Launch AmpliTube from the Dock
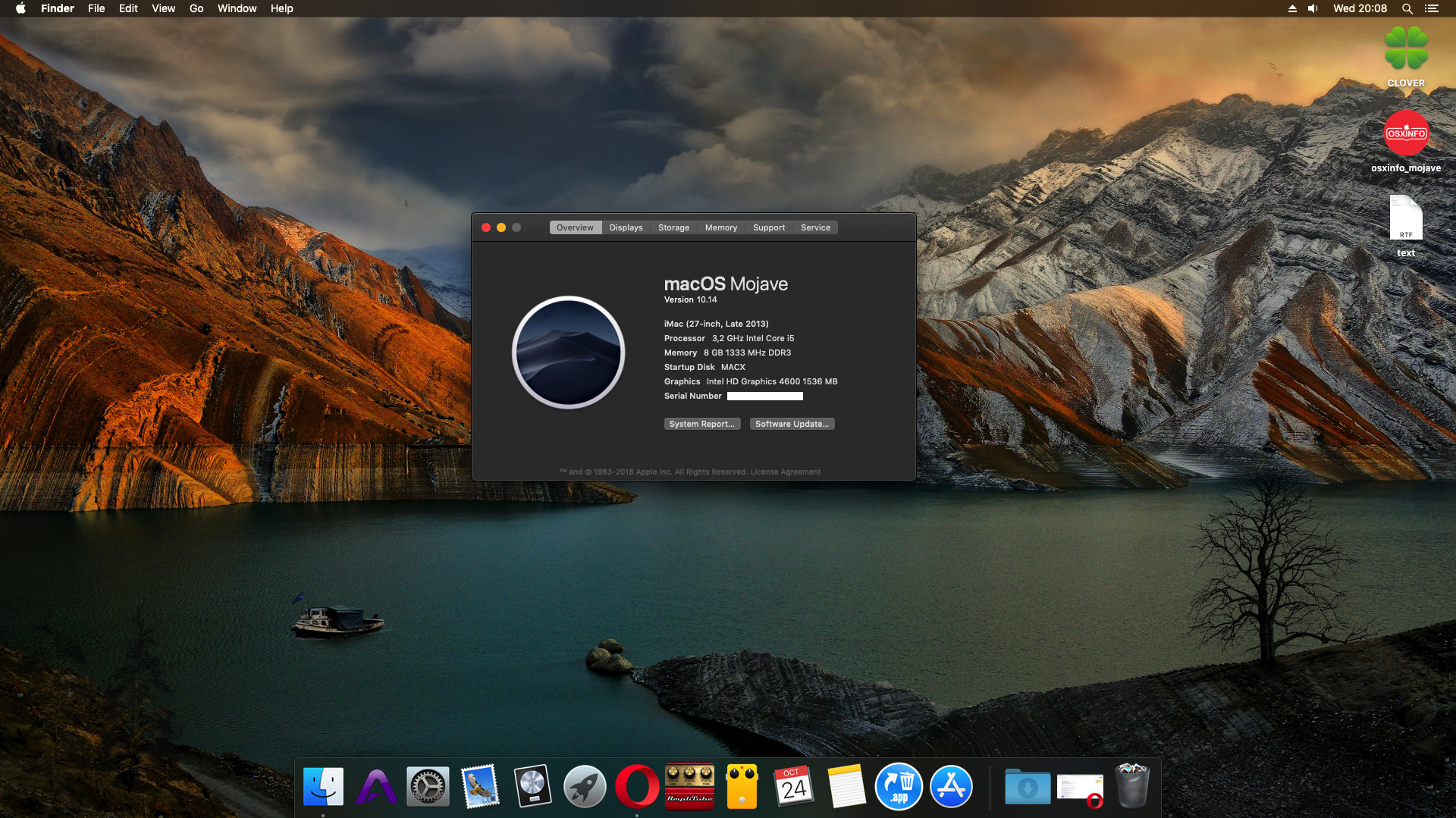The height and width of the screenshot is (818, 1456). pyautogui.click(x=689, y=786)
